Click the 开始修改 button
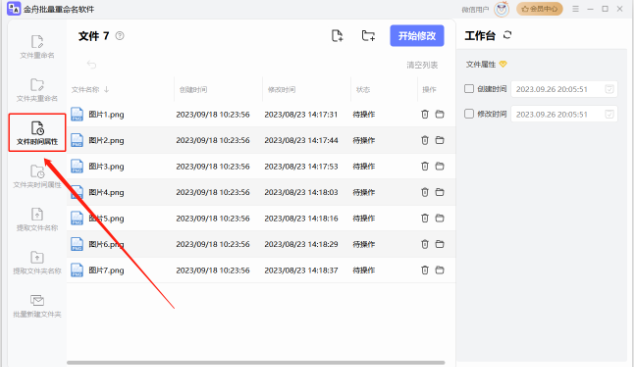This screenshot has height=367, width=634. (x=417, y=36)
